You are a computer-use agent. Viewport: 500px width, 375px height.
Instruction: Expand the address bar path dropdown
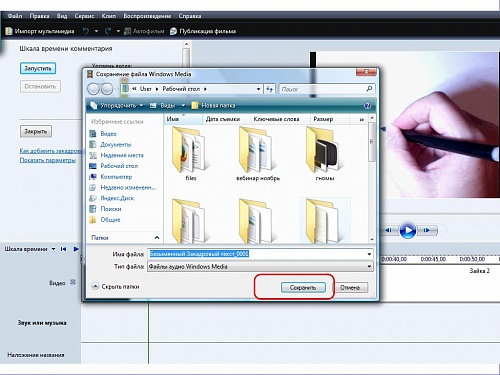point(258,89)
